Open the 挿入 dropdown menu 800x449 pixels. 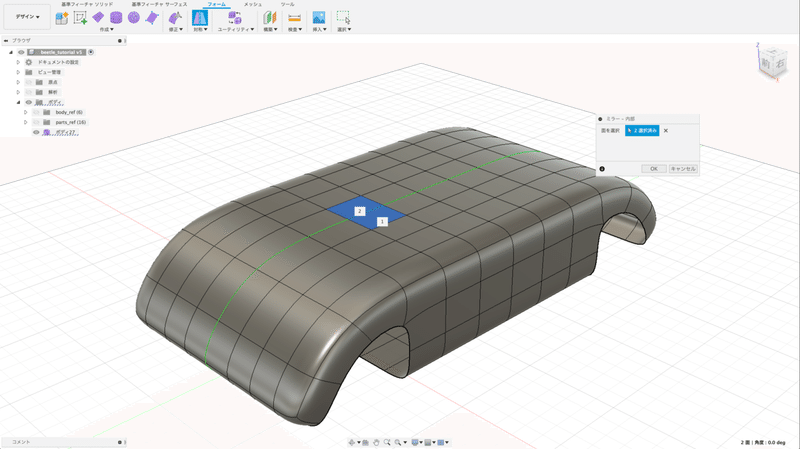[319, 30]
